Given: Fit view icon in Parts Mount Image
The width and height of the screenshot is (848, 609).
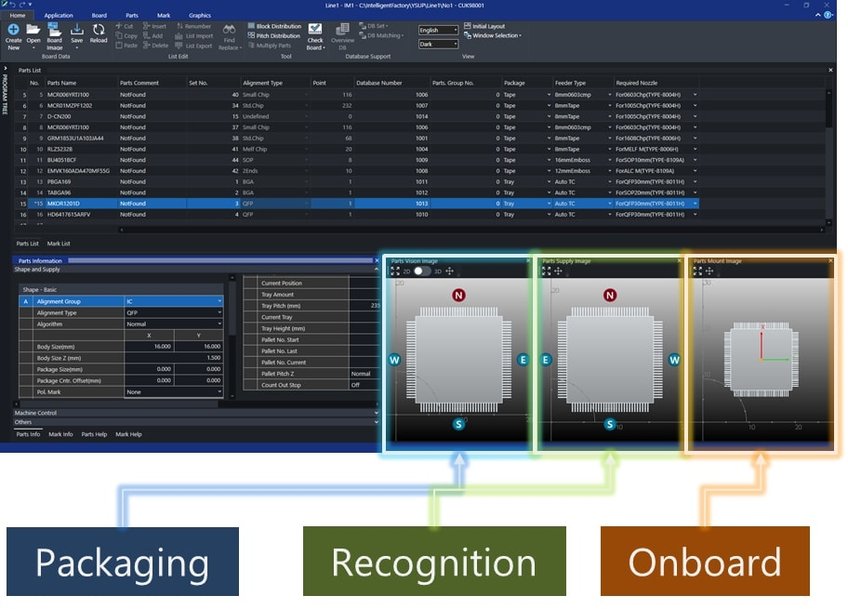Looking at the screenshot, I should pos(698,271).
